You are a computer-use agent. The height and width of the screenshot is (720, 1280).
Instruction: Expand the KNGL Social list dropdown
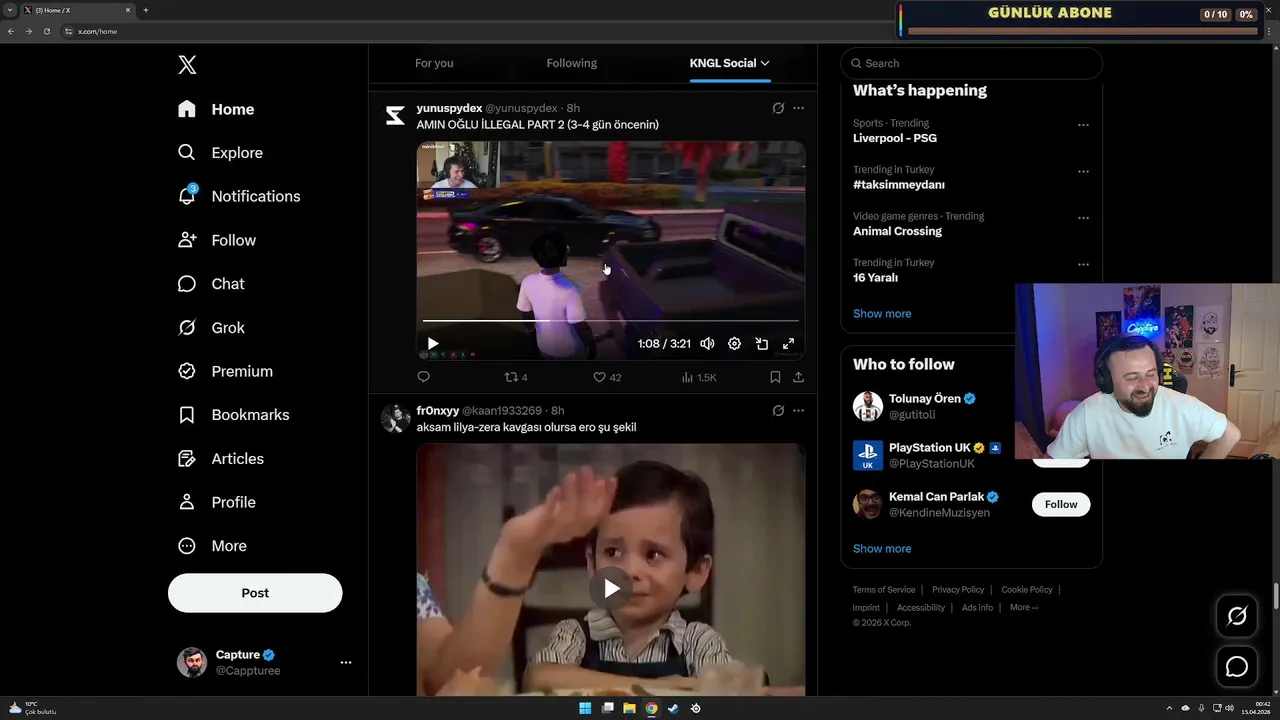pyautogui.click(x=729, y=63)
